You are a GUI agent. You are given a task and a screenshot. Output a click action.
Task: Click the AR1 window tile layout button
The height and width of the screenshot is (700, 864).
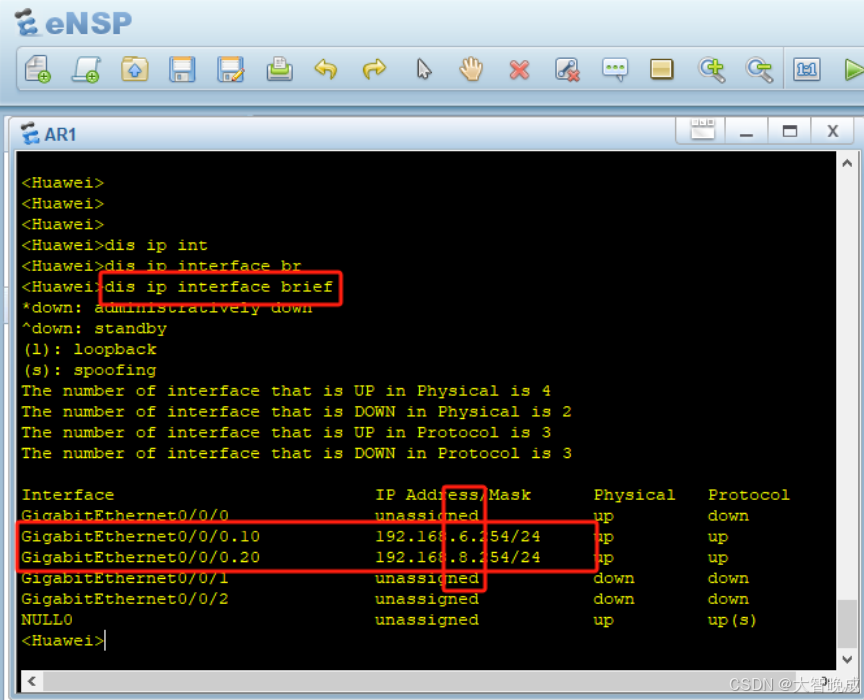(x=703, y=130)
